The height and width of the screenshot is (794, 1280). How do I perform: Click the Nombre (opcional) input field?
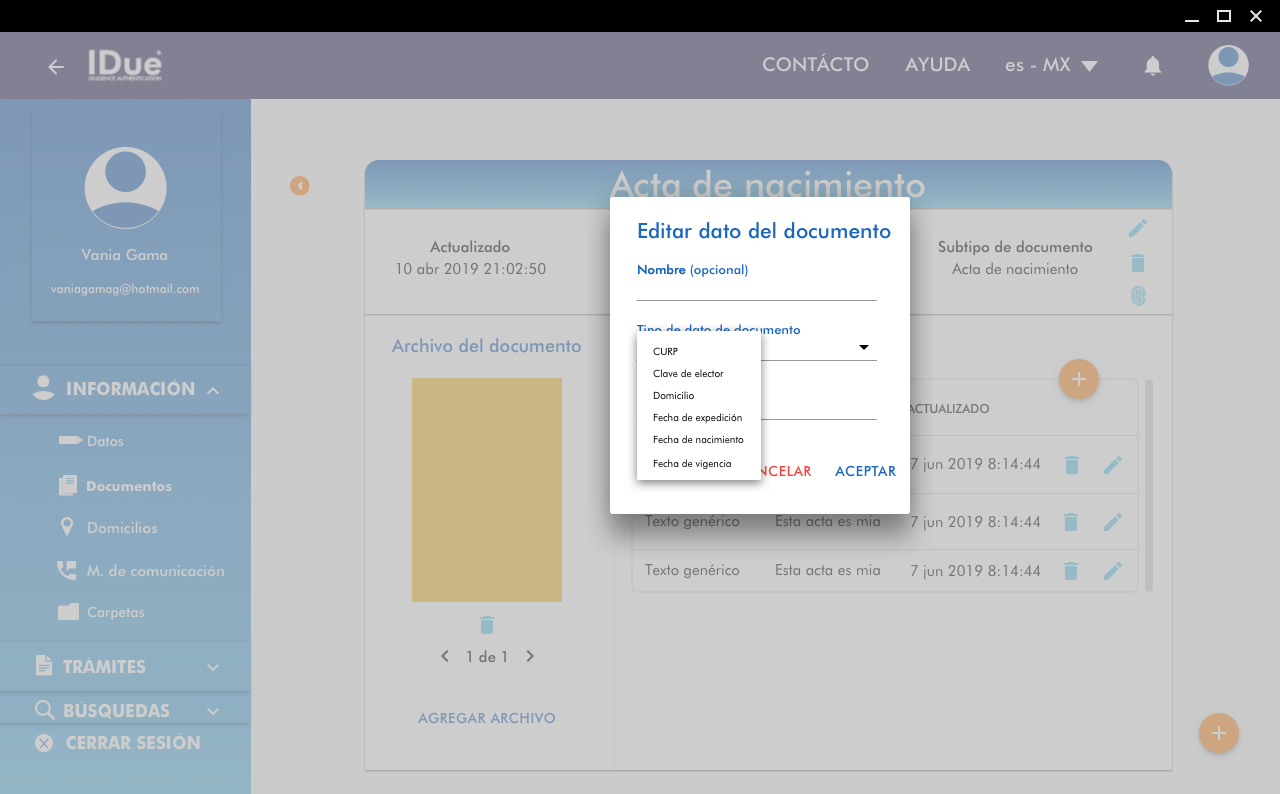(756, 289)
